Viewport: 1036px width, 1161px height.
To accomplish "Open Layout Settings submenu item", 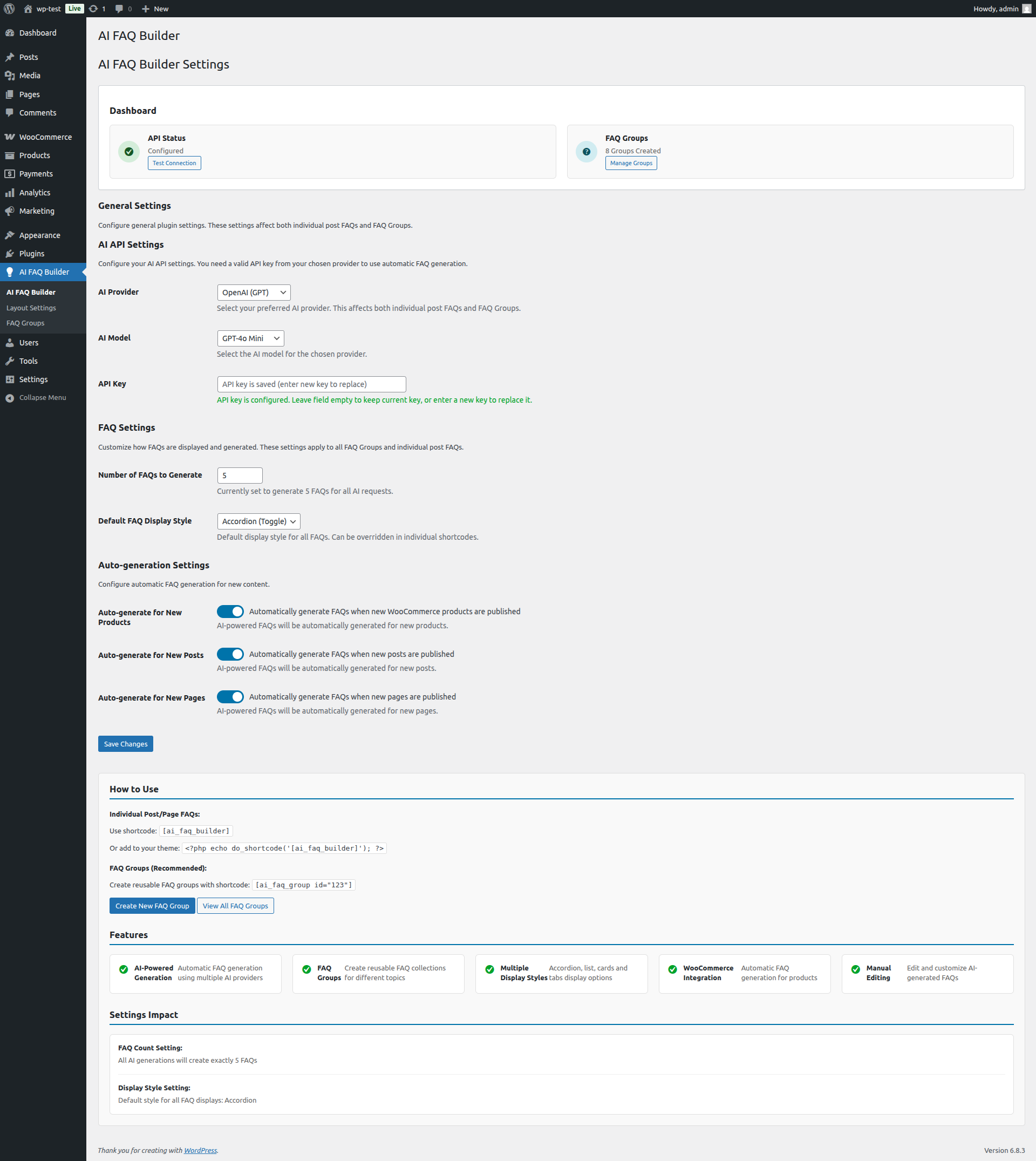I will [31, 308].
